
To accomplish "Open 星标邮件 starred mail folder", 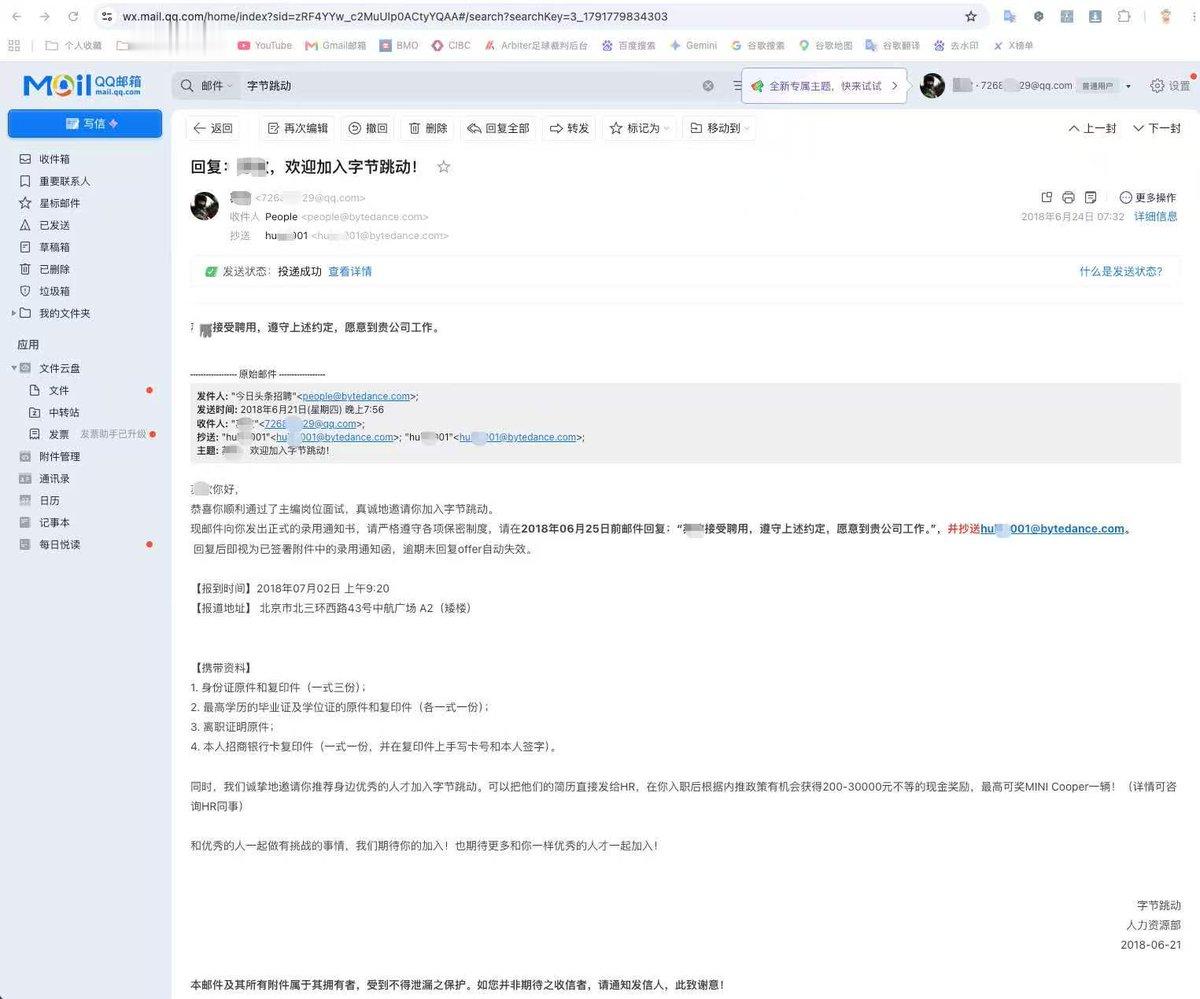I will tap(59, 203).
